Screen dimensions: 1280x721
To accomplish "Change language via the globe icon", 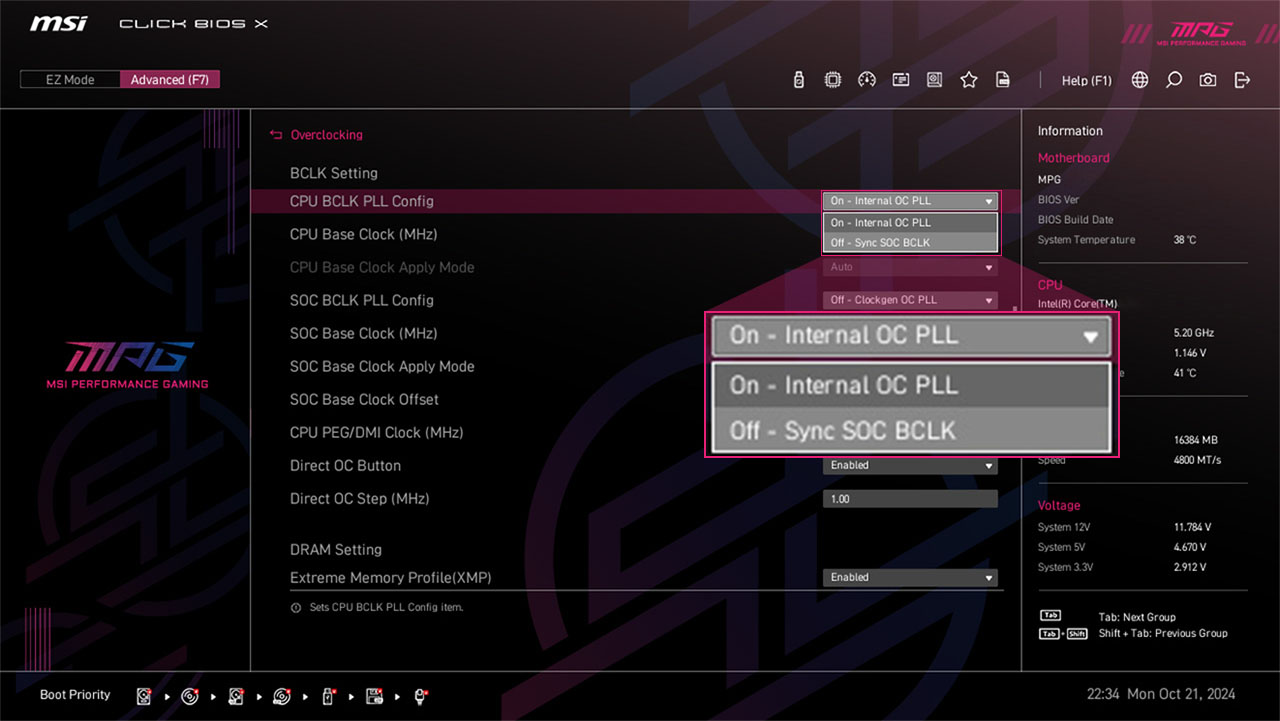I will pos(1140,80).
